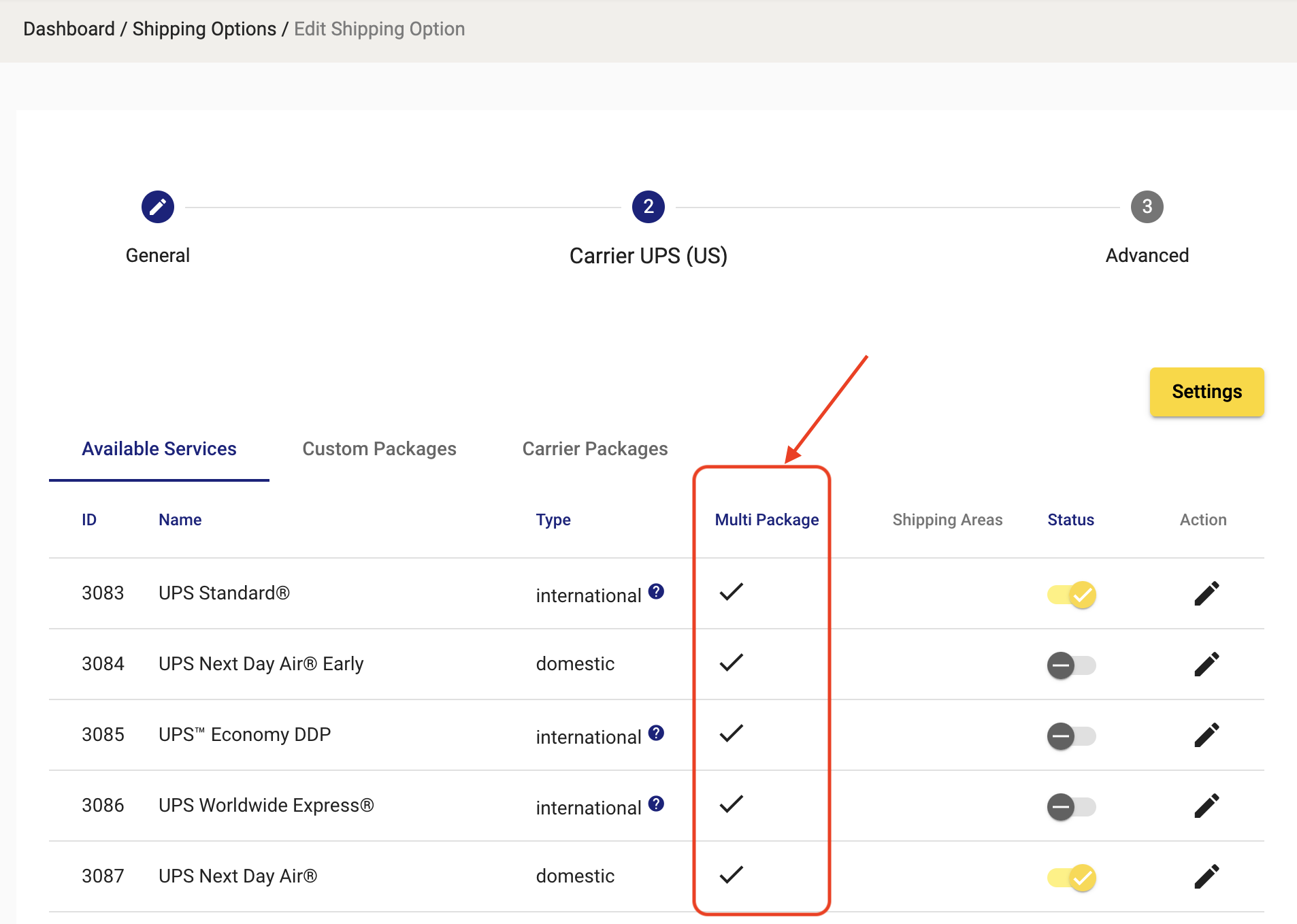The image size is (1297, 924).
Task: Click ID cell 3085
Action: coord(103,735)
